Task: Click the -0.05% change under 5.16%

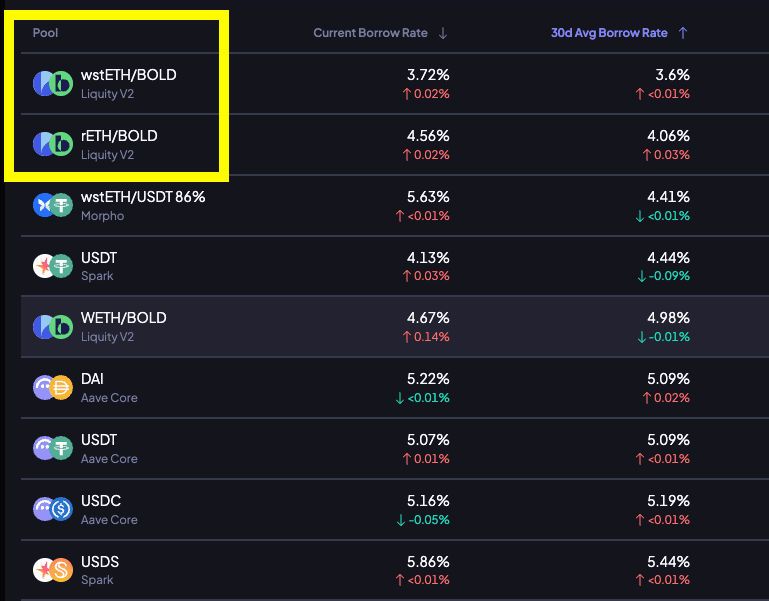Action: click(423, 520)
